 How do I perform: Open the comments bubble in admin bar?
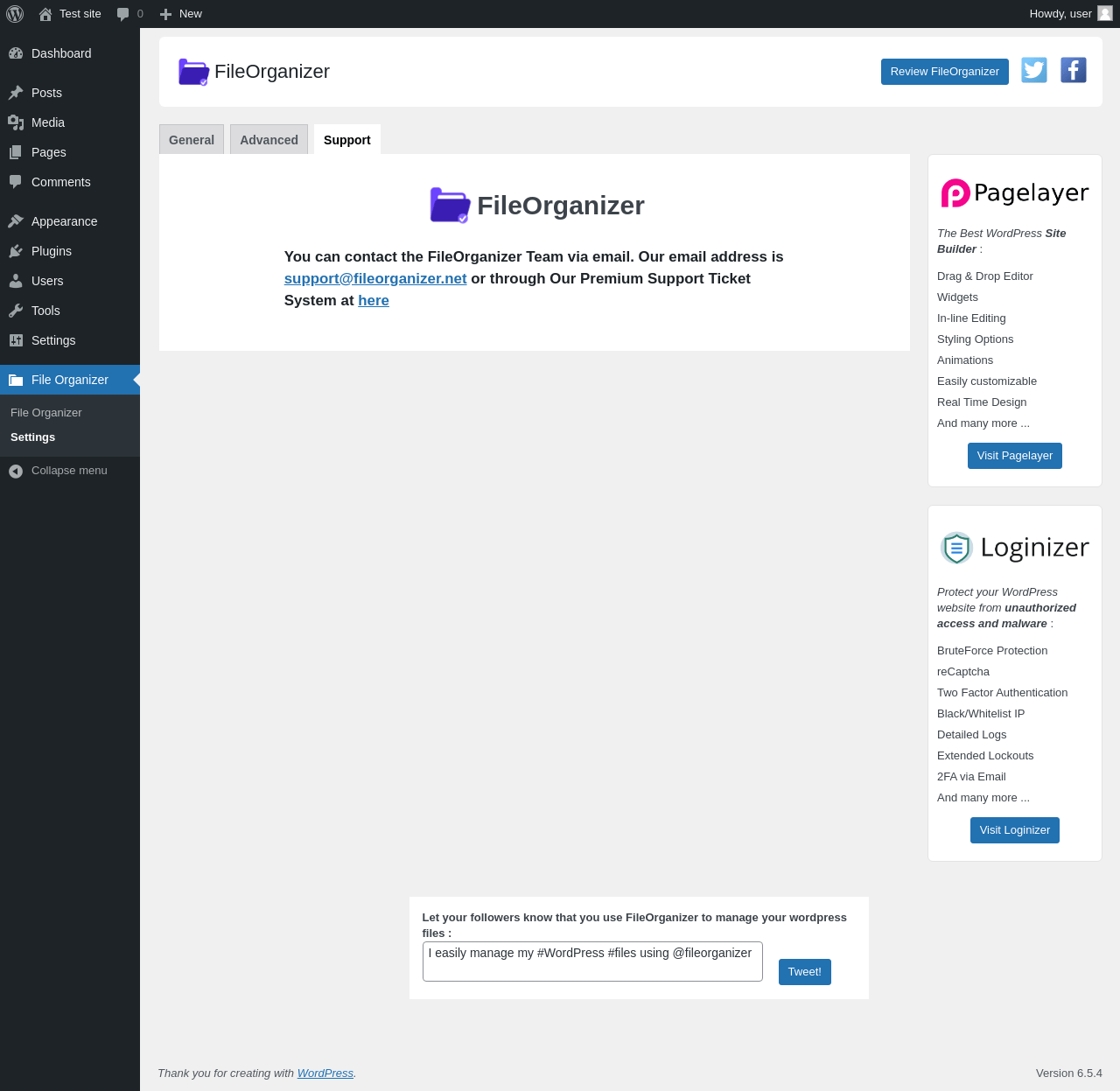click(x=130, y=14)
